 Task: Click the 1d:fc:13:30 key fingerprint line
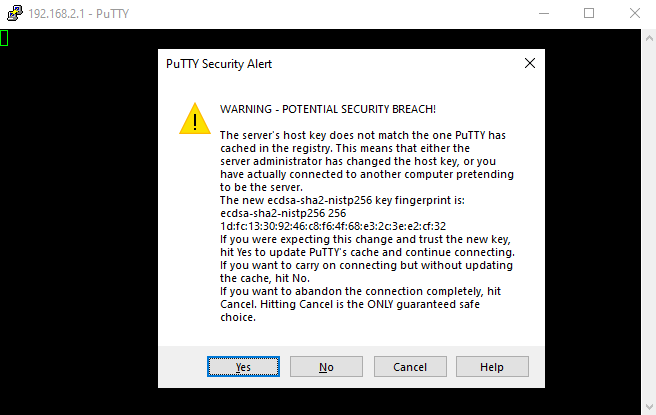[332, 226]
